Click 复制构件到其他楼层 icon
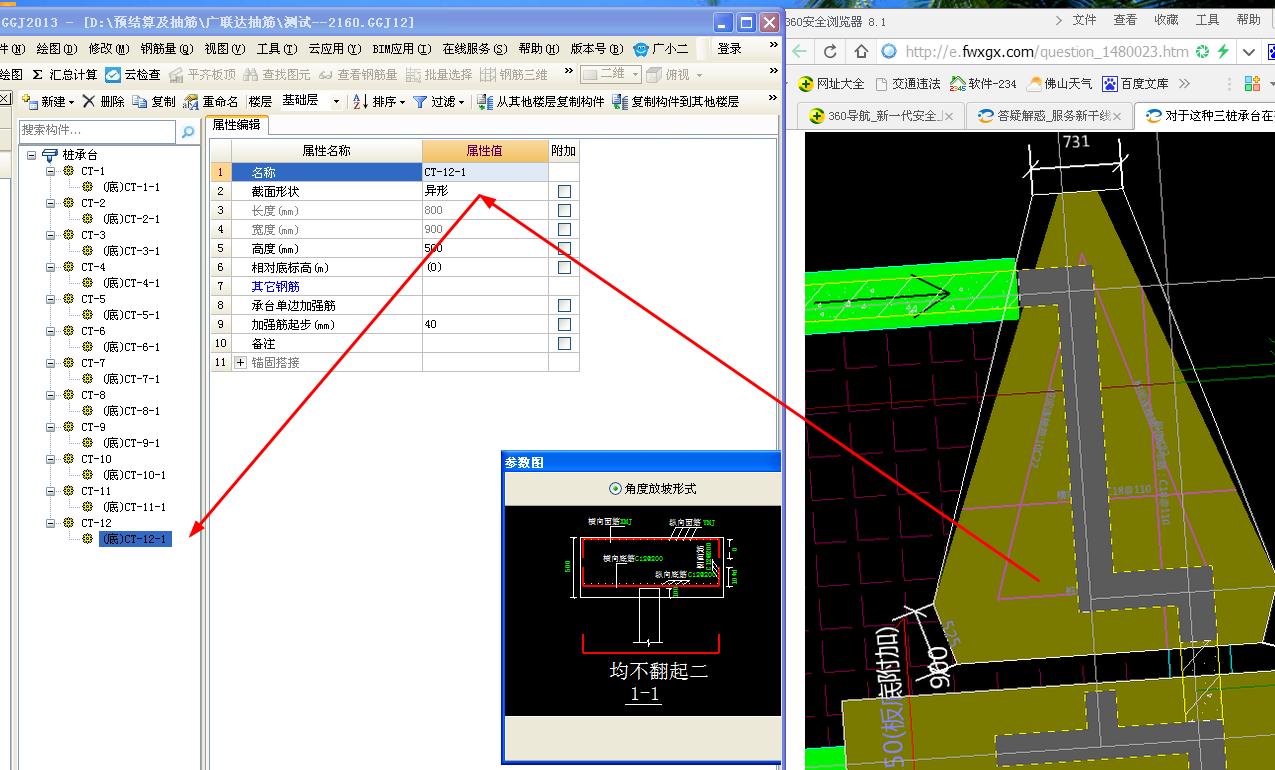Image resolution: width=1275 pixels, height=770 pixels. [x=620, y=101]
